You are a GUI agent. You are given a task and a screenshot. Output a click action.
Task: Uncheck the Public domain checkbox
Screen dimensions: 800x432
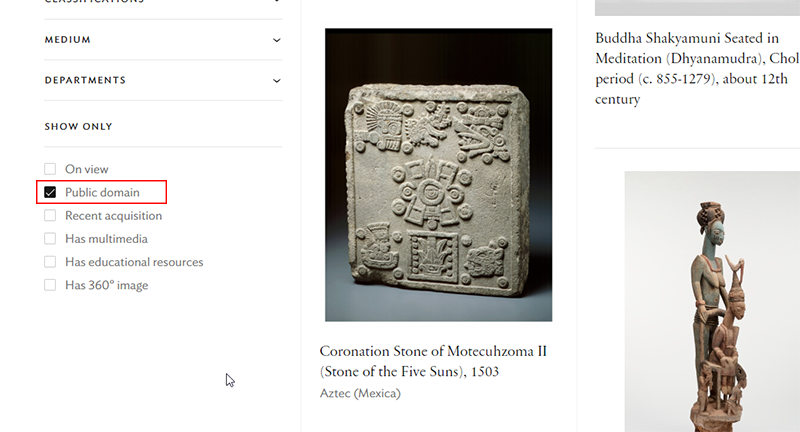click(x=50, y=192)
